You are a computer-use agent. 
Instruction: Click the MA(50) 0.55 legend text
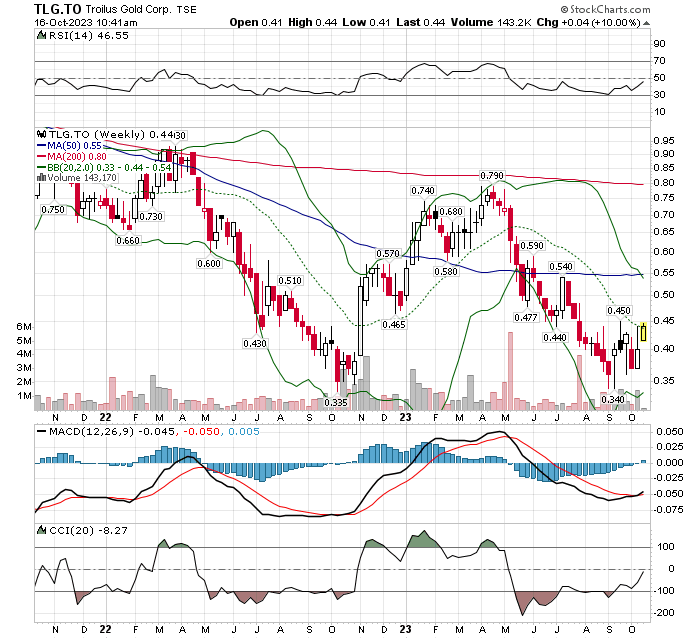coord(75,146)
